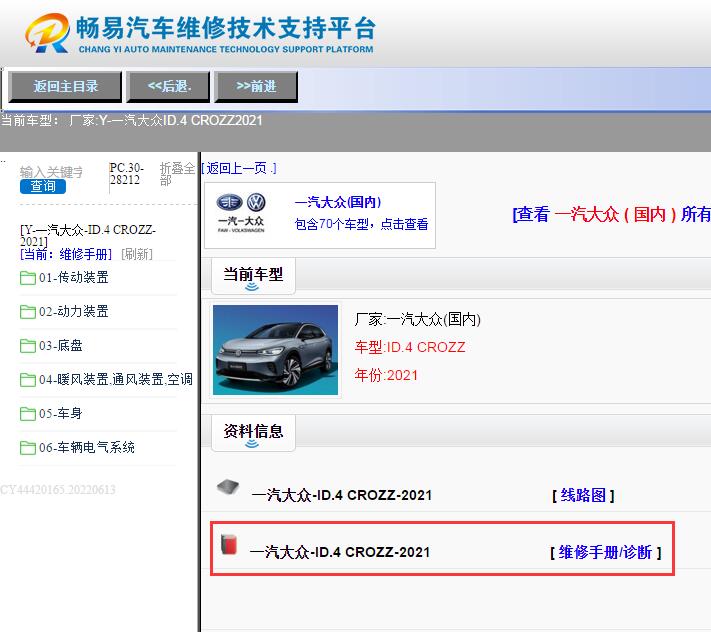The image size is (711, 632).
Task: Expand 04-暖风装置,通风装置,空调 label
Action: tap(116, 379)
